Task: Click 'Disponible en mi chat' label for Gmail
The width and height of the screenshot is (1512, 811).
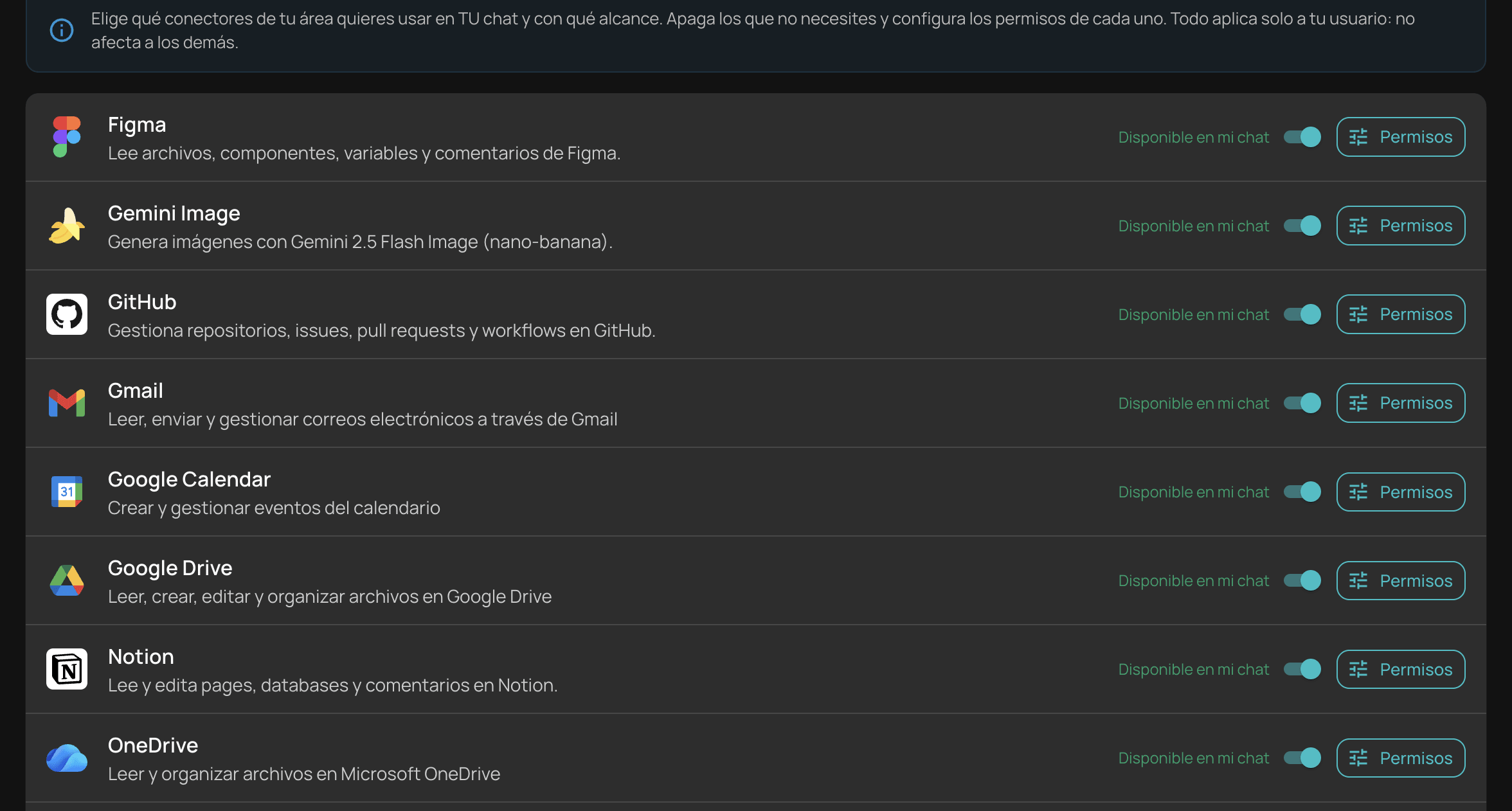Action: (x=1194, y=403)
